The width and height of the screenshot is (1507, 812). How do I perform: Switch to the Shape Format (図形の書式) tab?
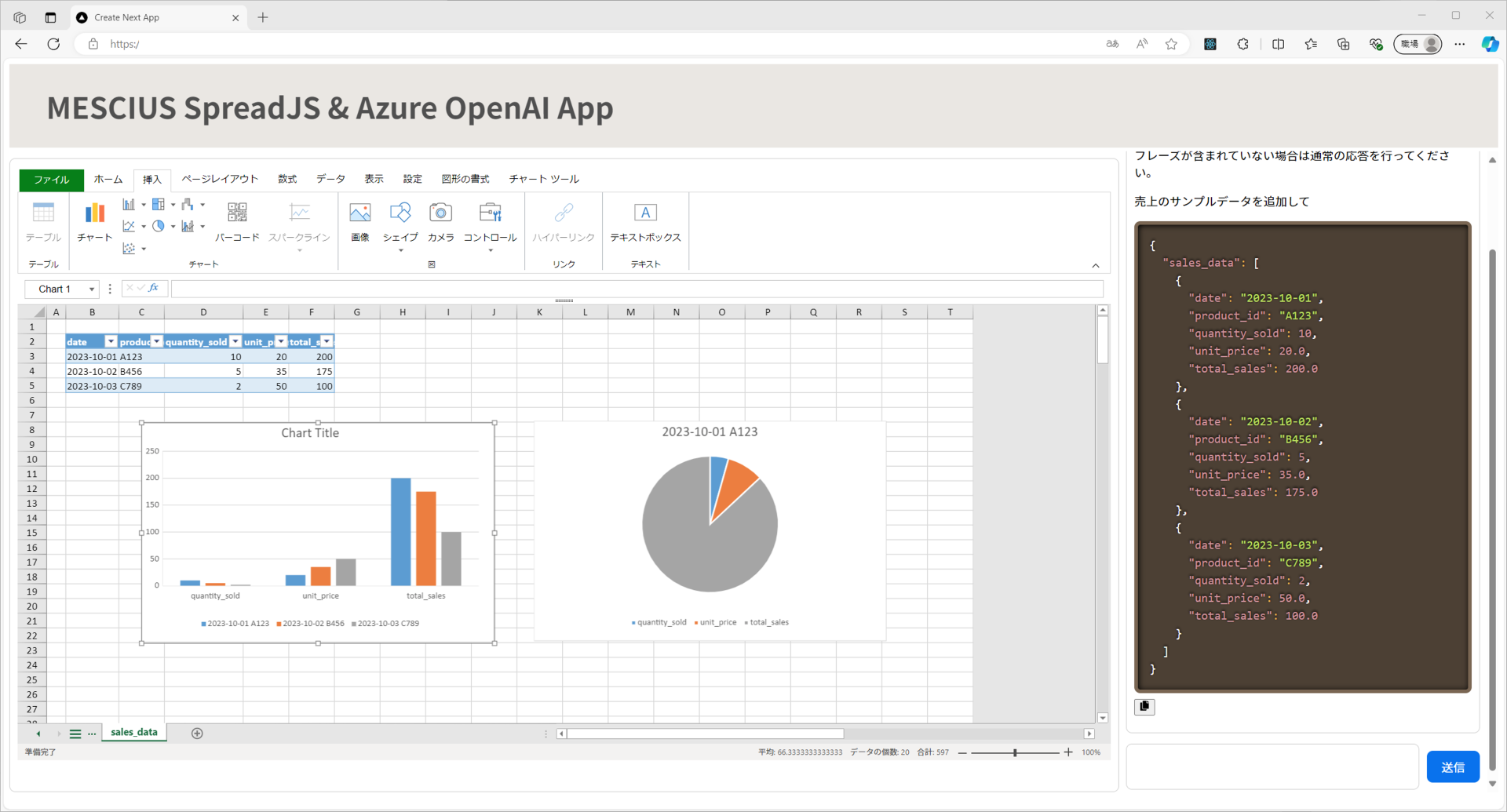pyautogui.click(x=465, y=180)
